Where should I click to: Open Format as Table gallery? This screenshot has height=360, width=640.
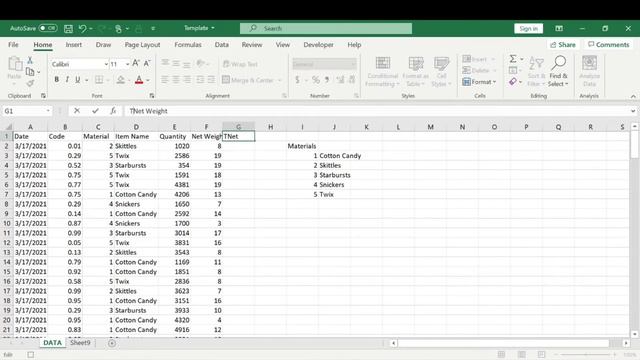click(416, 72)
